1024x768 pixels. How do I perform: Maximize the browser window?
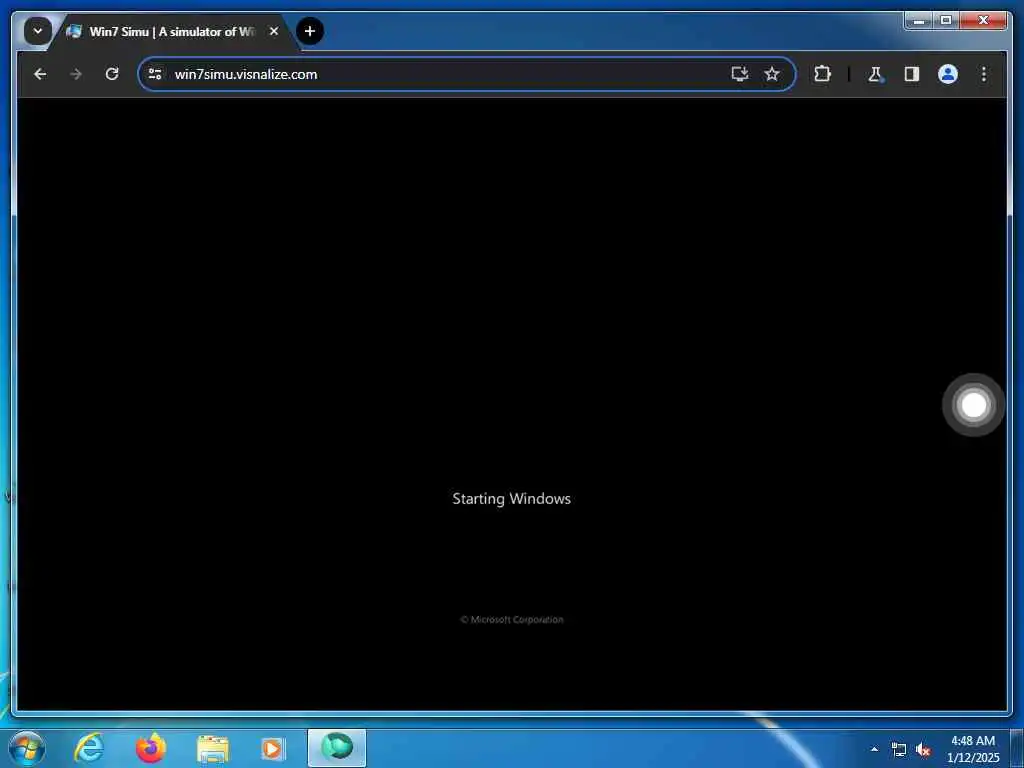tap(946, 21)
